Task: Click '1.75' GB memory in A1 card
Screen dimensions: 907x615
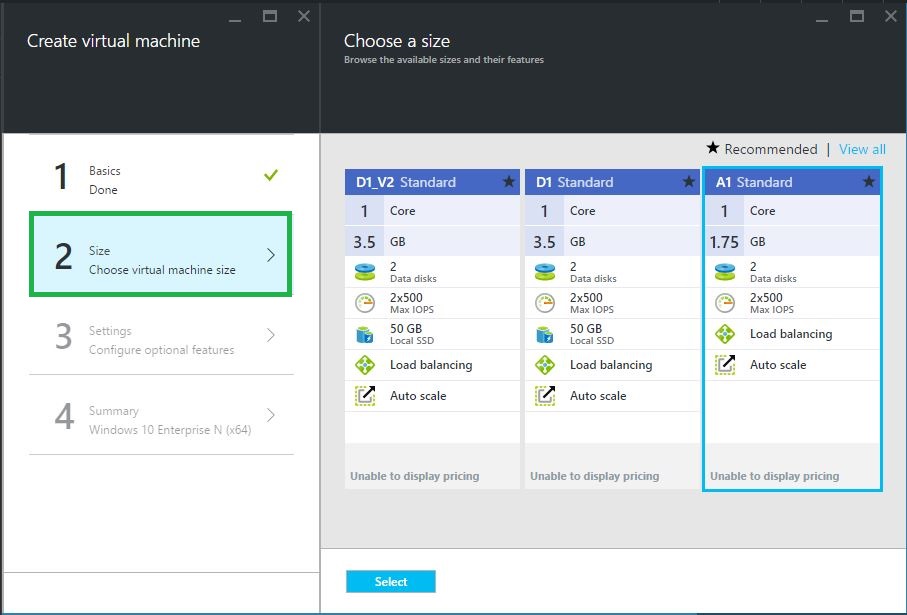Action: coord(724,242)
